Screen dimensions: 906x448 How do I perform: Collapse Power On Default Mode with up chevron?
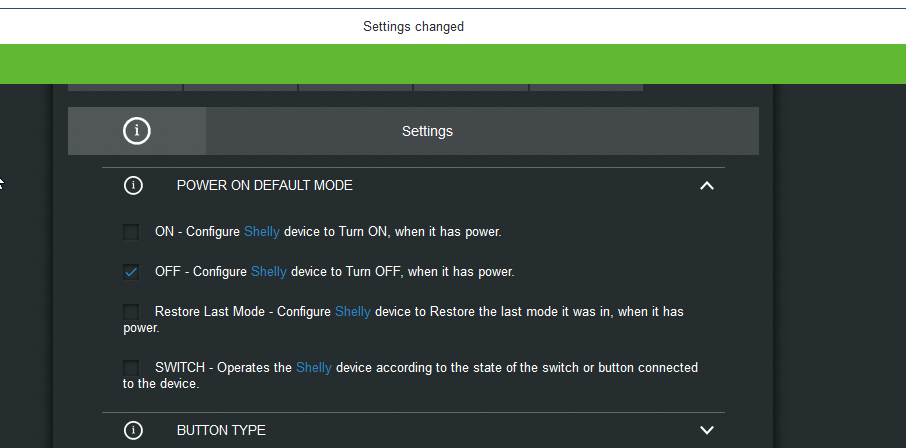707,186
